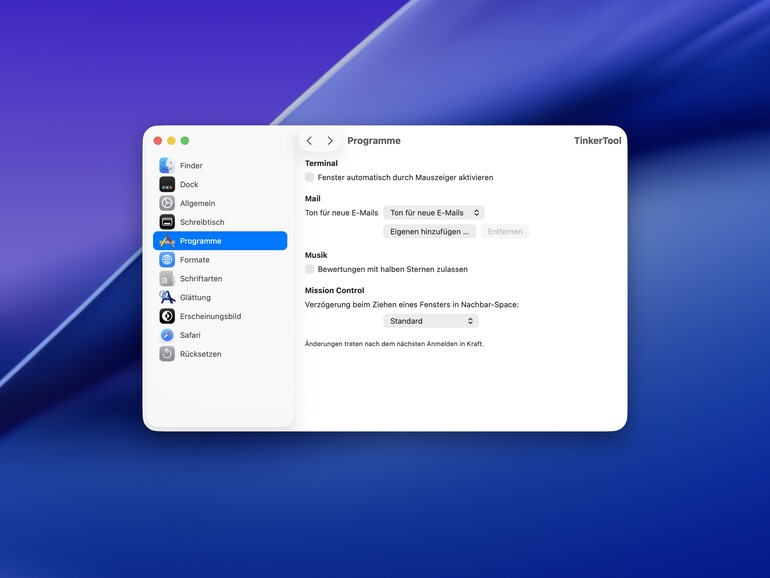Open the Erscheinungsbild label in sidebar

pos(210,316)
